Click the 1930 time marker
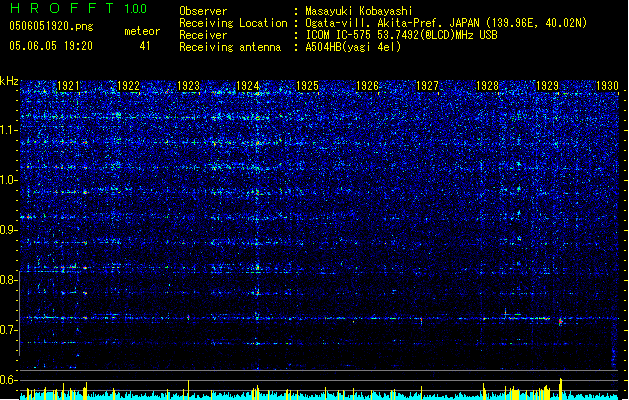Screen dimensions: 629x400 pyautogui.click(x=607, y=86)
